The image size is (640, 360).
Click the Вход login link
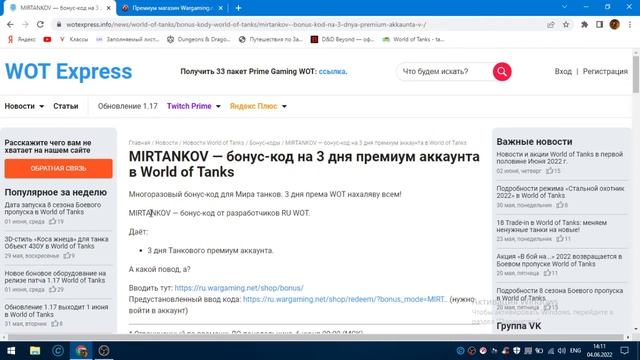pos(563,71)
